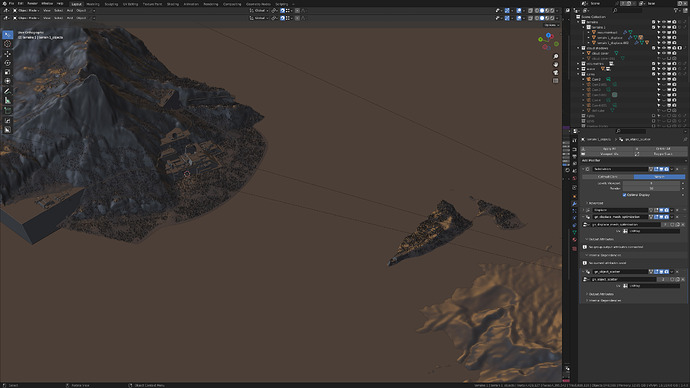
Task: Choose Catmull-Clark subdivision type
Action: [x=608, y=177]
